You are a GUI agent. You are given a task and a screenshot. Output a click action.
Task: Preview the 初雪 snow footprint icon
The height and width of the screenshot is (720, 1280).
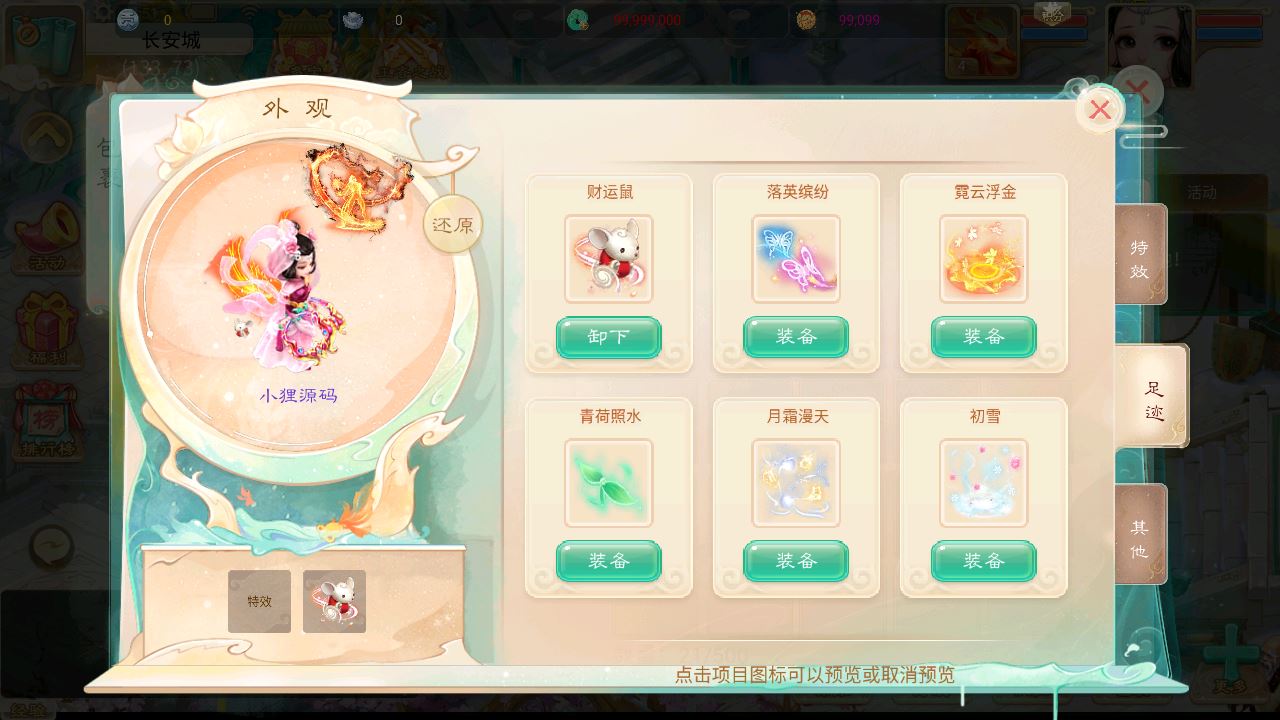983,483
